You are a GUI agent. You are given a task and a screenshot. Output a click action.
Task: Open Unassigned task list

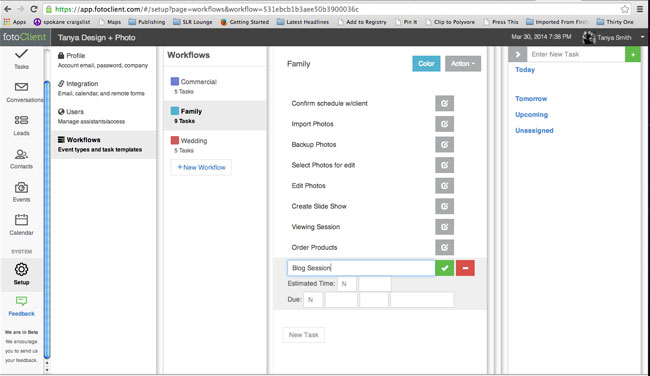[534, 131]
